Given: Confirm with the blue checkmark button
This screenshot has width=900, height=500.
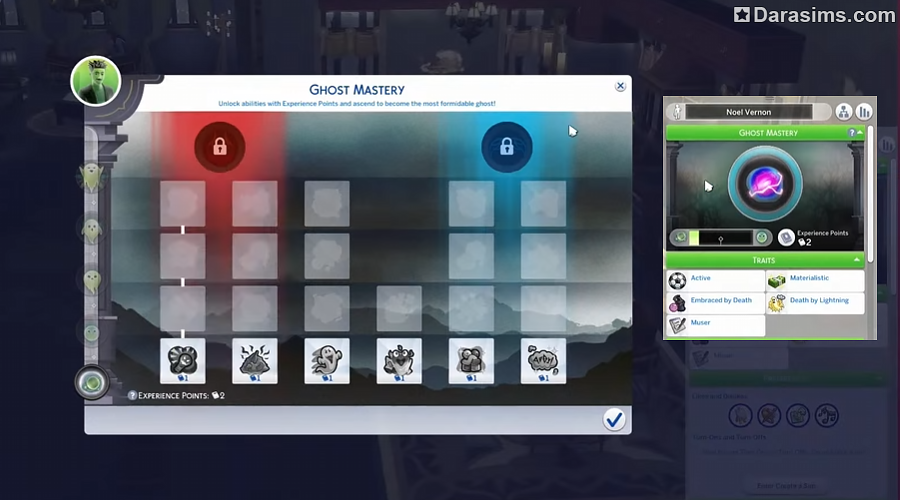Looking at the screenshot, I should [x=614, y=420].
